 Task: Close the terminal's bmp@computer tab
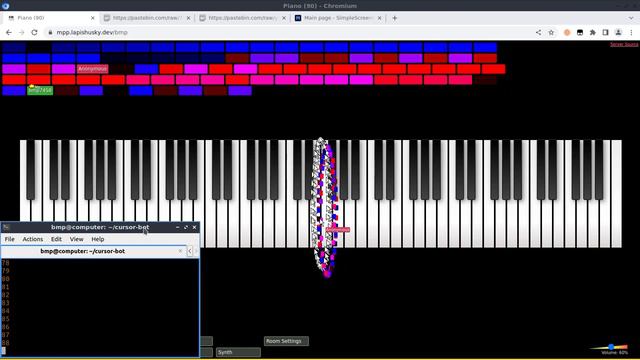[x=180, y=251]
